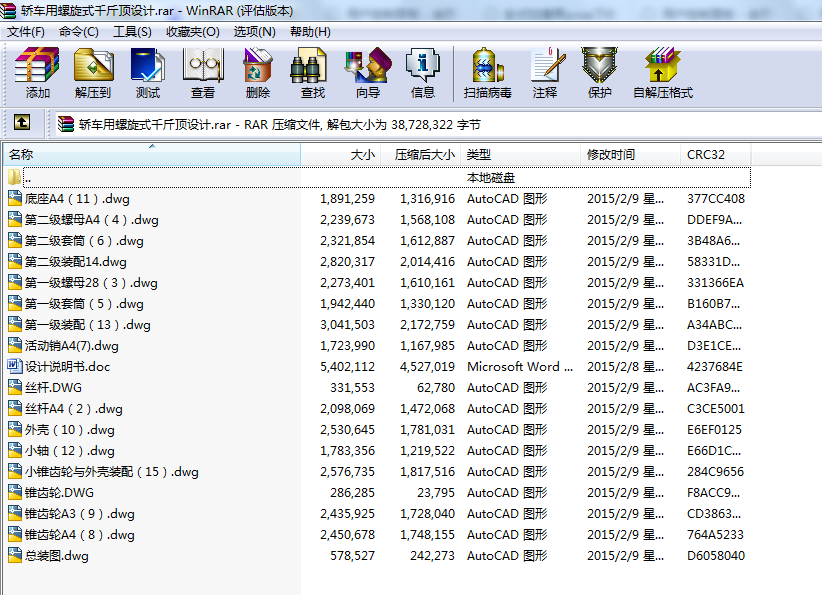
Task: Click the Word icon of 设计说明书.doc
Action: tap(15, 366)
